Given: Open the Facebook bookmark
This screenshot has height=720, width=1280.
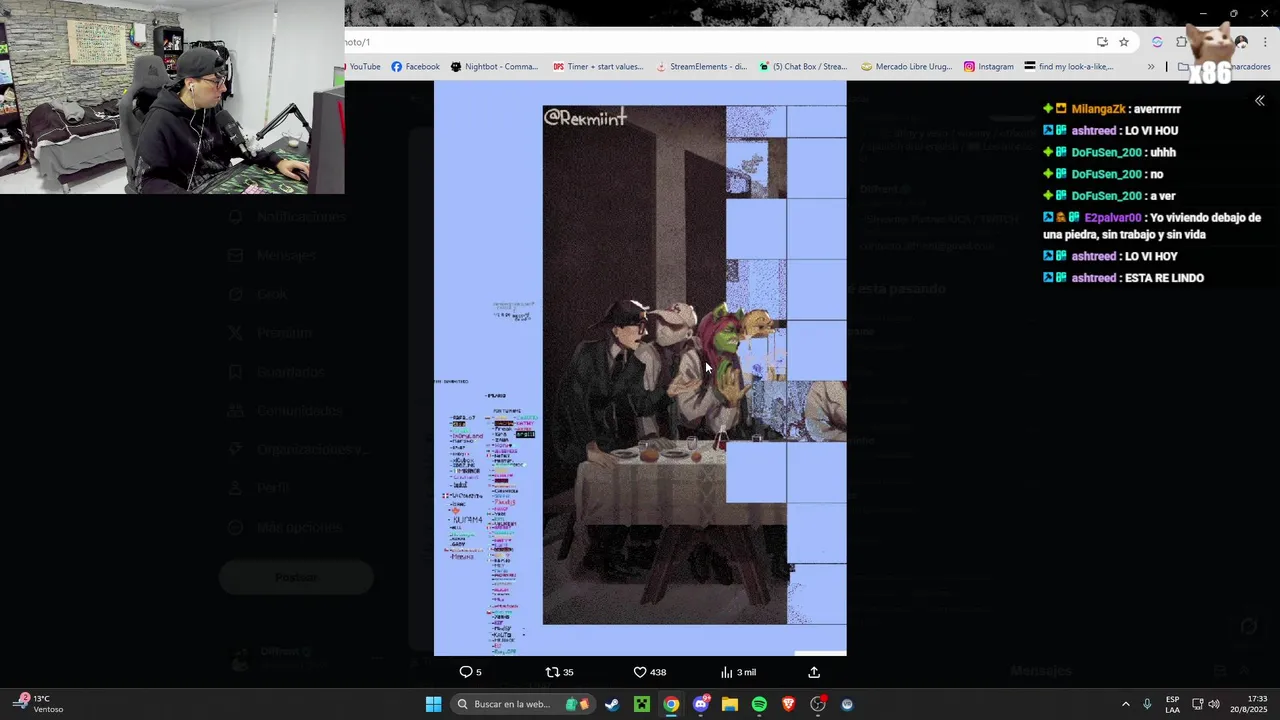Looking at the screenshot, I should pos(415,67).
